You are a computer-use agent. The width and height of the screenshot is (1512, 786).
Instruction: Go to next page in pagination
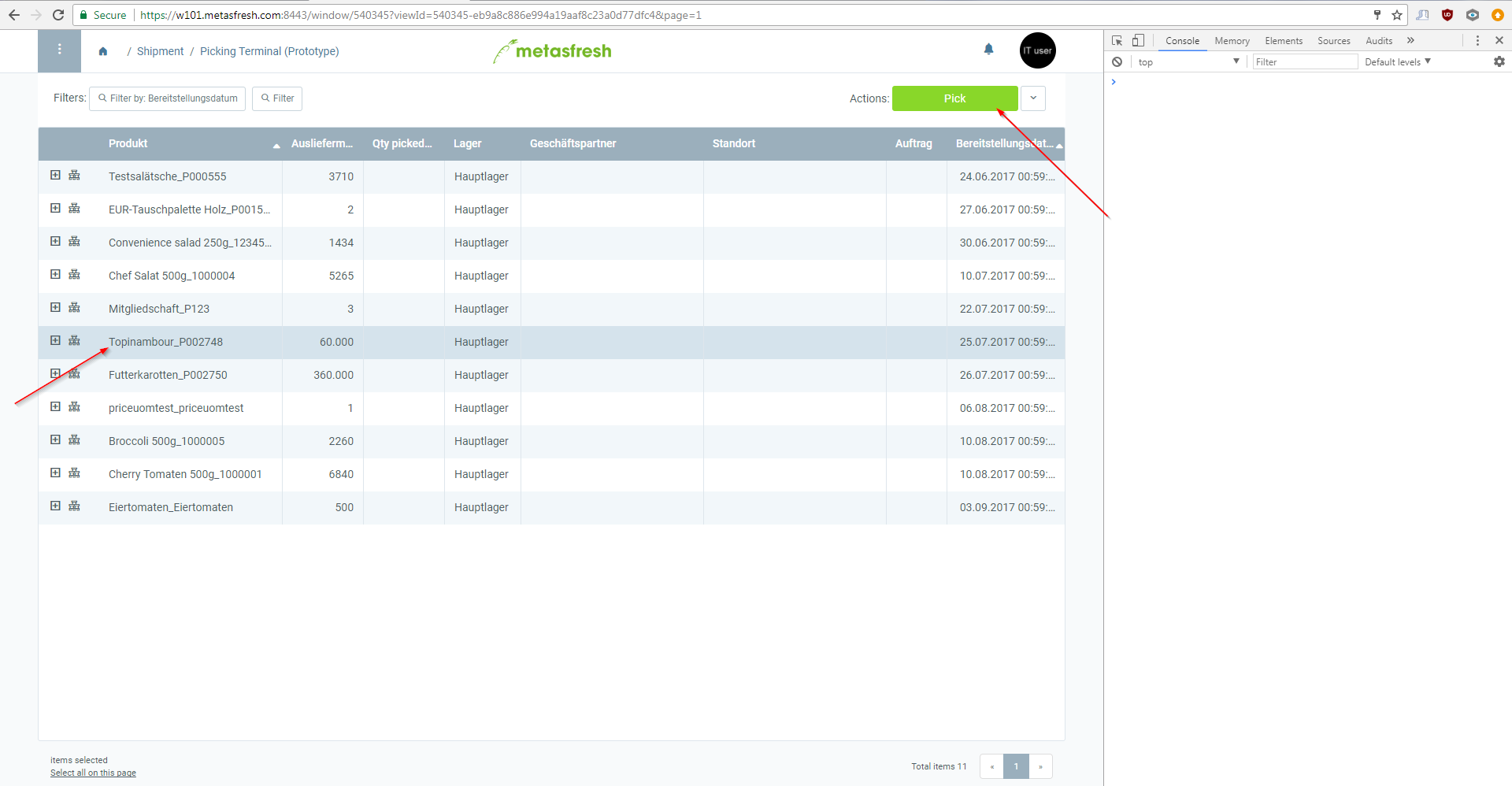coord(1040,766)
